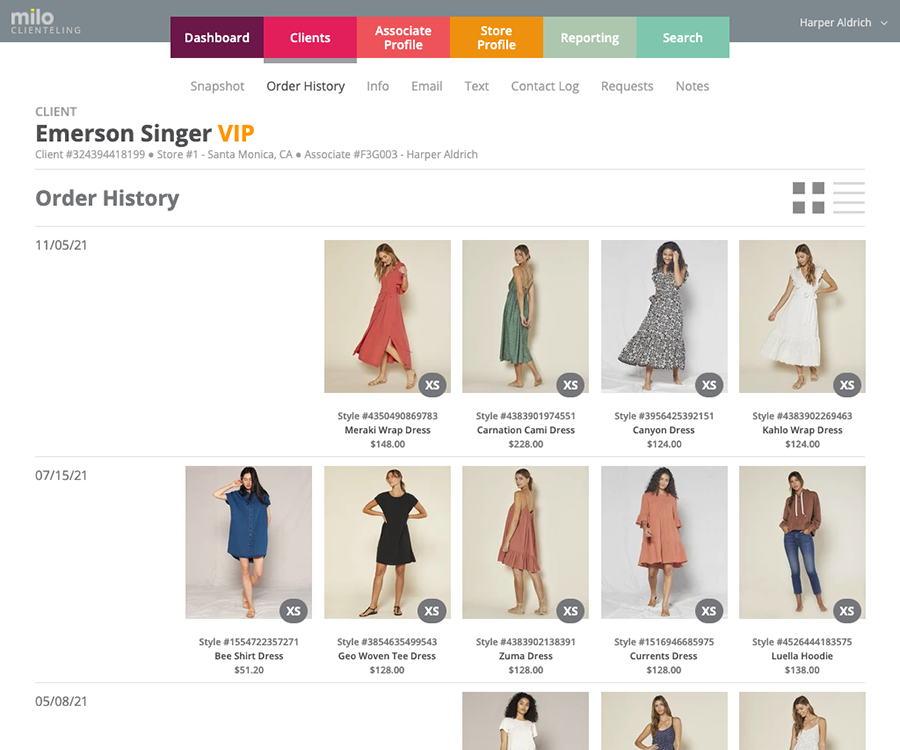Click XS size badge on Kahlo Wrap Dress
Image resolution: width=900 pixels, height=750 pixels.
pyautogui.click(x=847, y=385)
